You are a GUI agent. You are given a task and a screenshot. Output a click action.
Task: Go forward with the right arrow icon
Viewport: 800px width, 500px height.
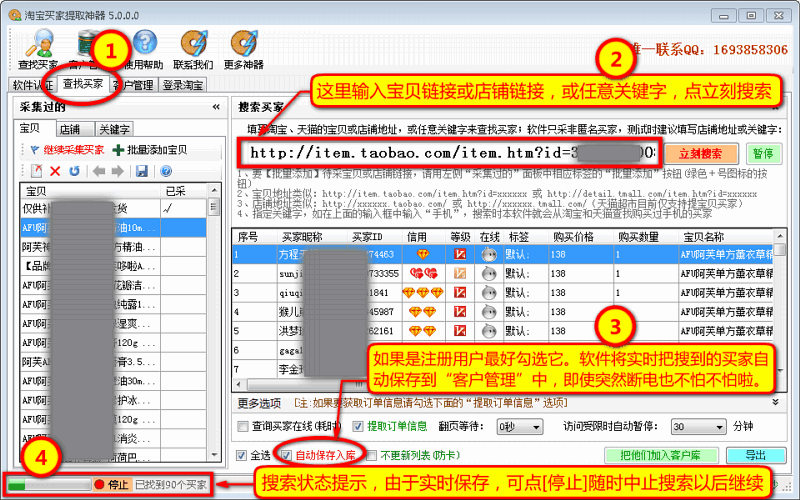[x=118, y=171]
